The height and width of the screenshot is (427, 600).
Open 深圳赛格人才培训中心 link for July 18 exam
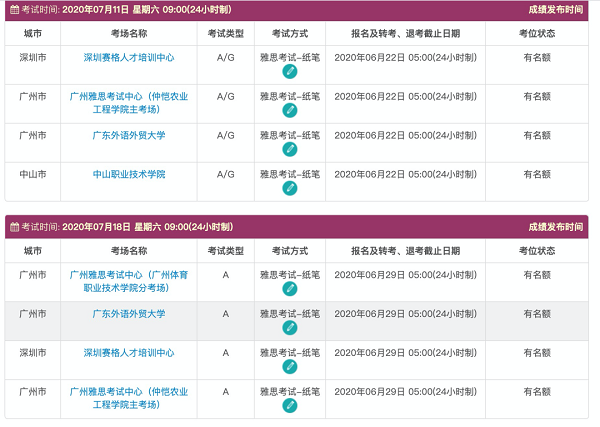129,353
